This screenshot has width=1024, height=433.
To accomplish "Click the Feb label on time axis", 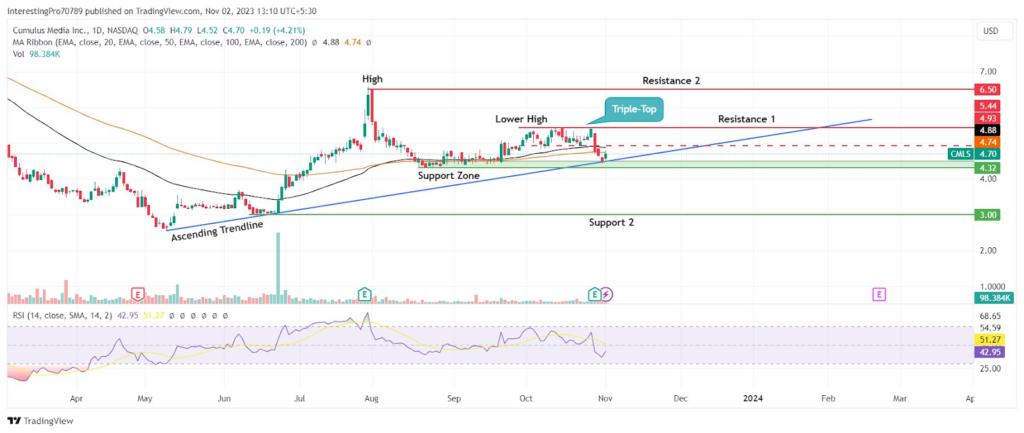I will click(829, 397).
